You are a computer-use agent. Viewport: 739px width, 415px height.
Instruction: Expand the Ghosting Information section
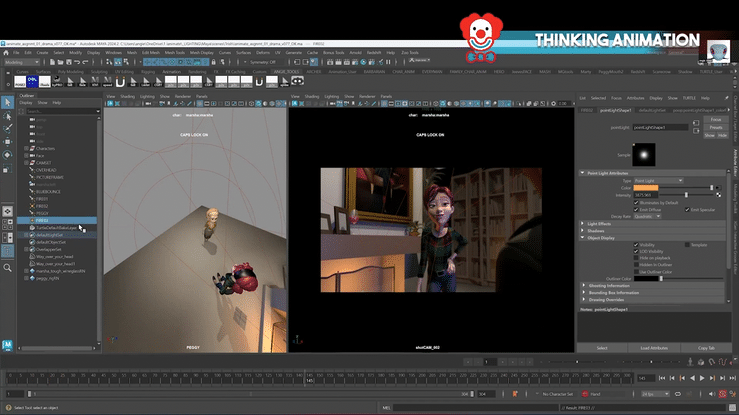click(583, 285)
